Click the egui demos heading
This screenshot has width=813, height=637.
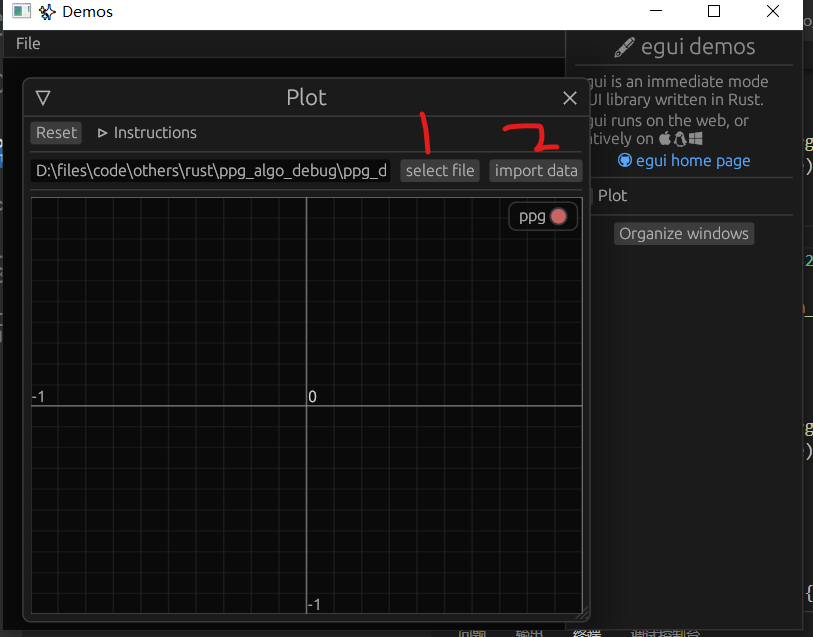698,47
